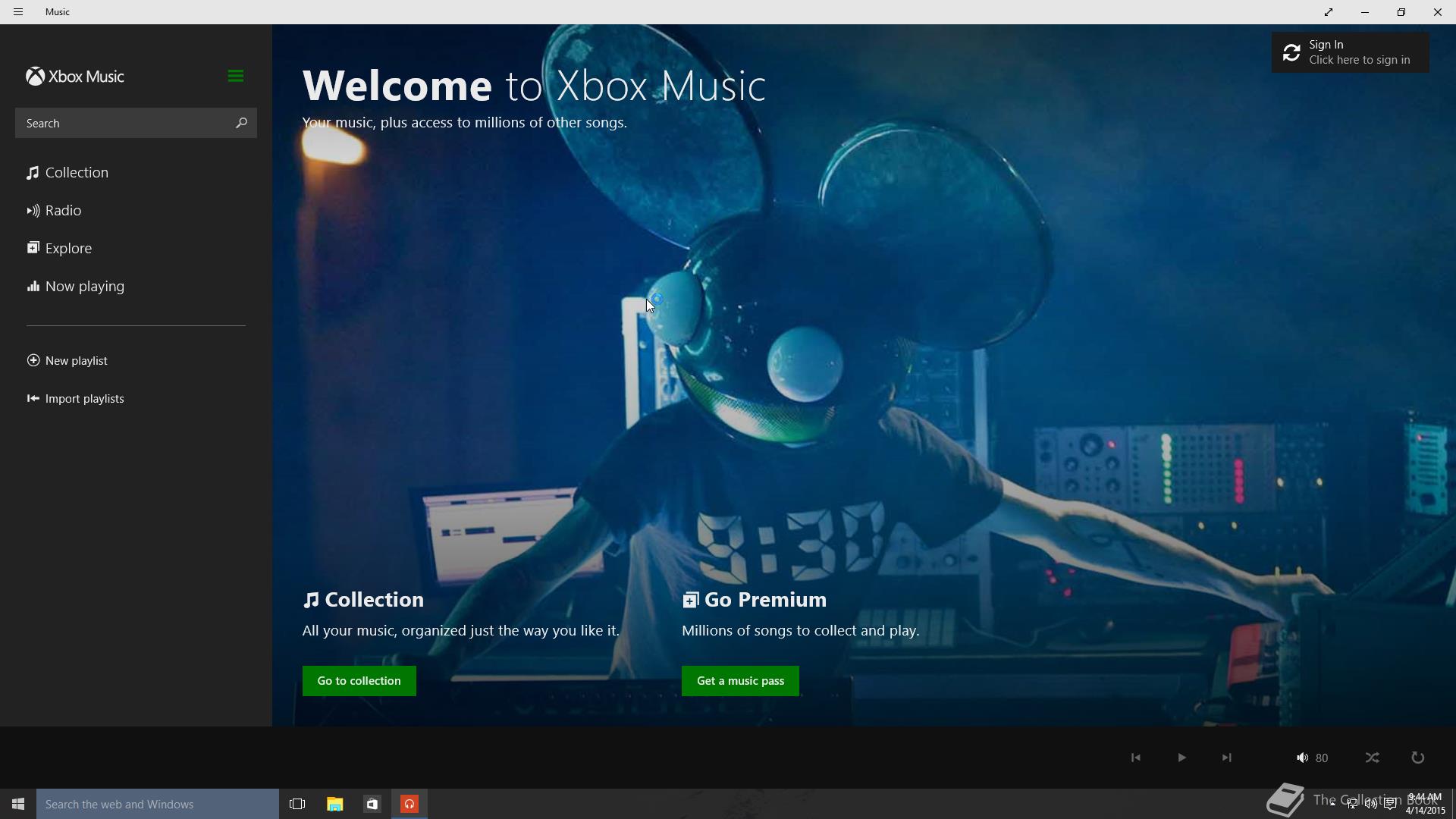Click the sync arrows Sign In icon
Screen dimensions: 1456x819
pos(1291,52)
